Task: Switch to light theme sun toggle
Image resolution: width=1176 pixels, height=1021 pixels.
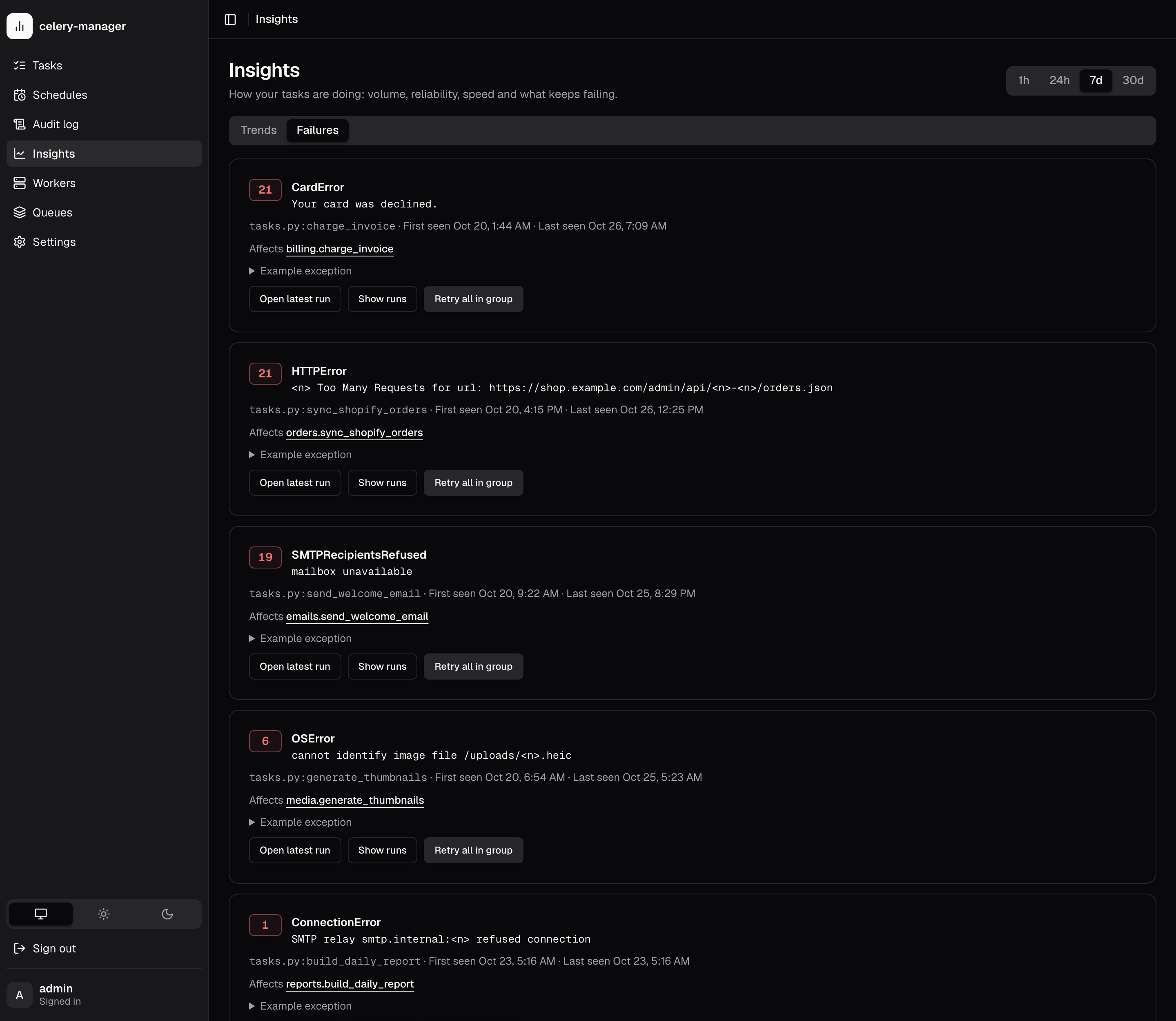Action: 104,914
